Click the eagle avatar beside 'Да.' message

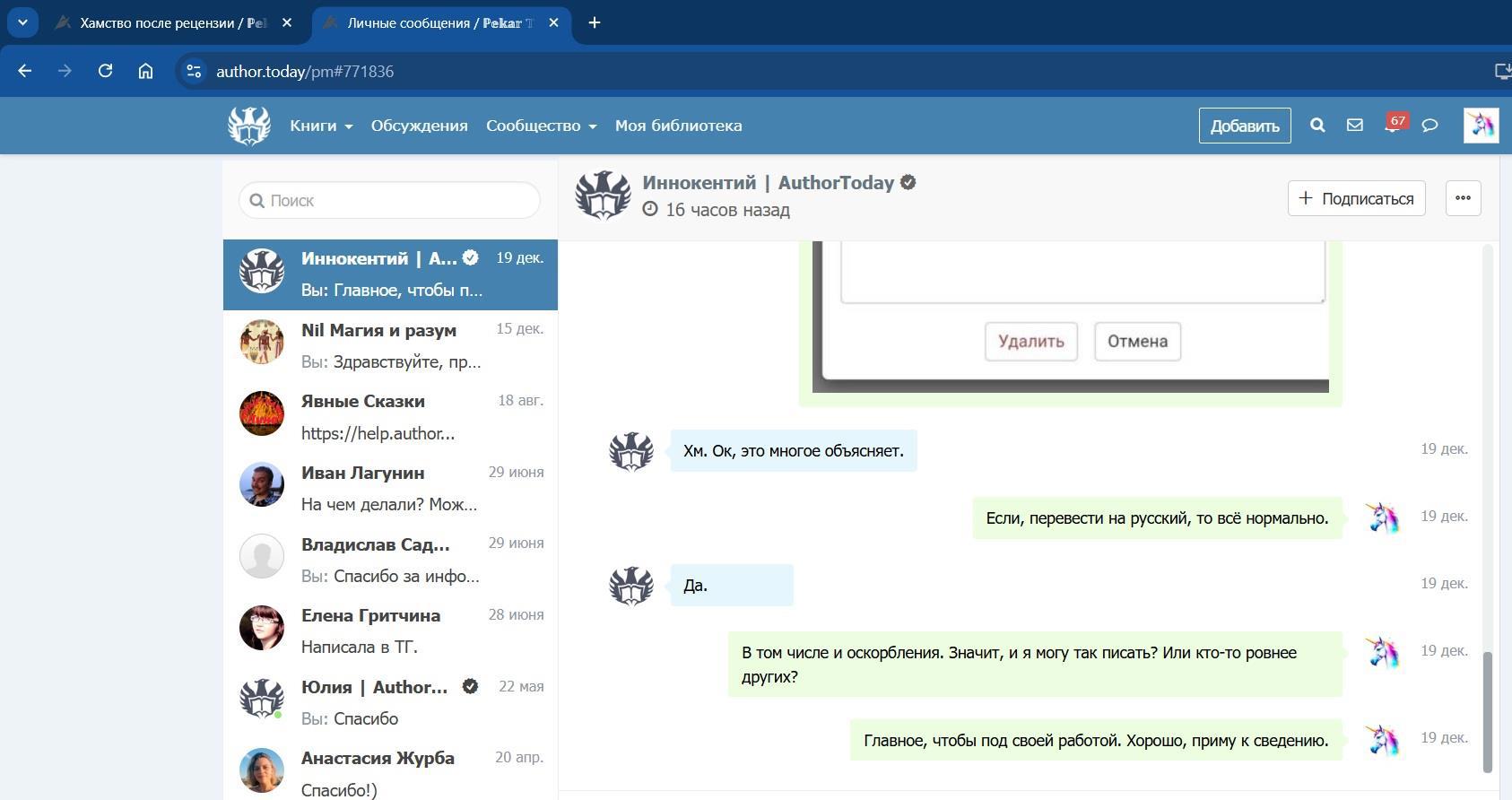click(631, 586)
